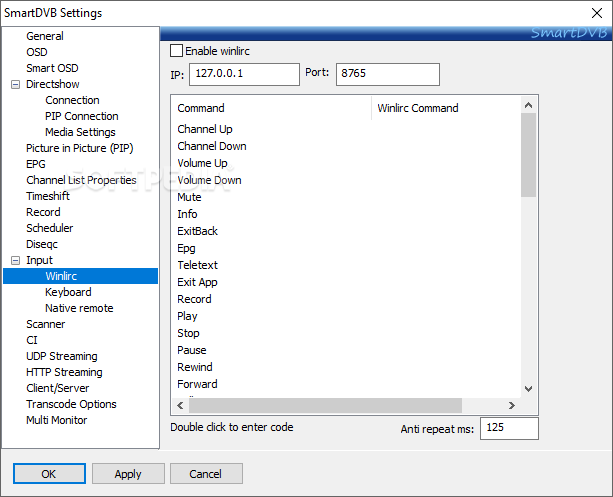Screen dimensions: 613x497
Task: Click the Port input field
Action: [388, 74]
